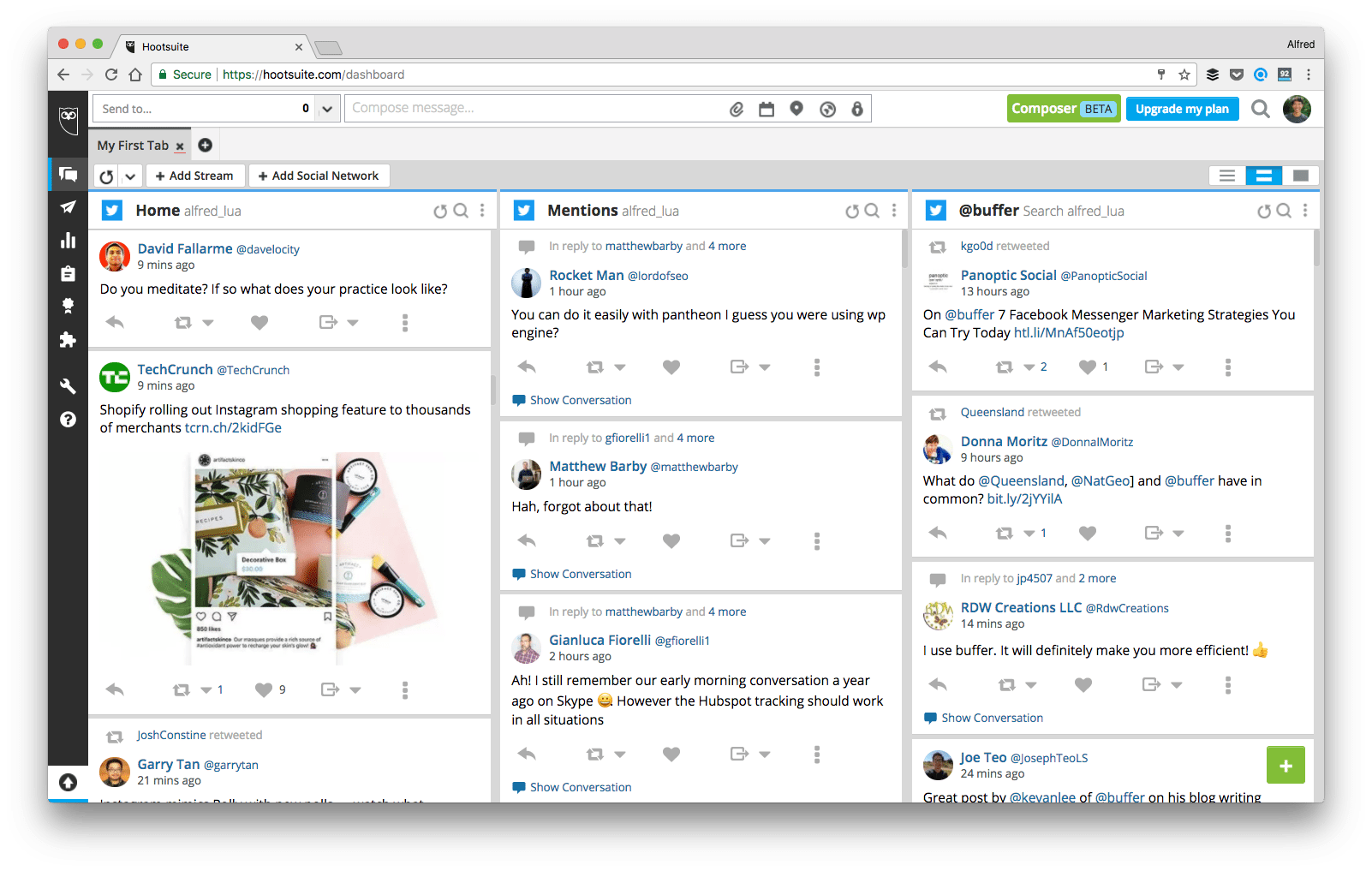This screenshot has width=1372, height=871.
Task: Click Upgrade my plan
Action: 1182,109
